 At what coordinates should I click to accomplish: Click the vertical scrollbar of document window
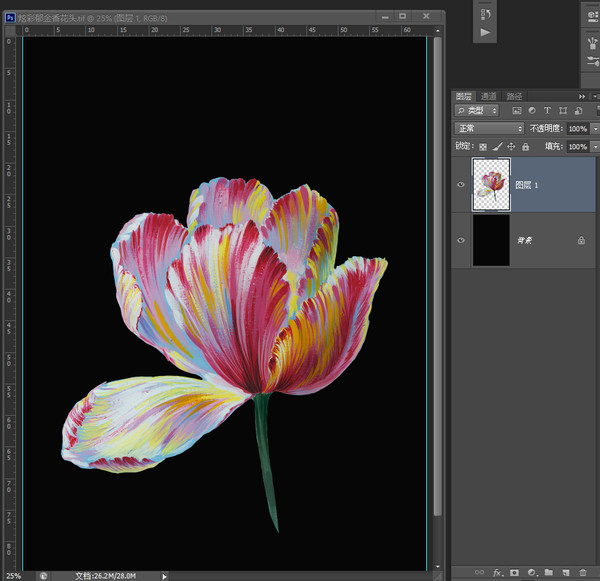[437, 276]
